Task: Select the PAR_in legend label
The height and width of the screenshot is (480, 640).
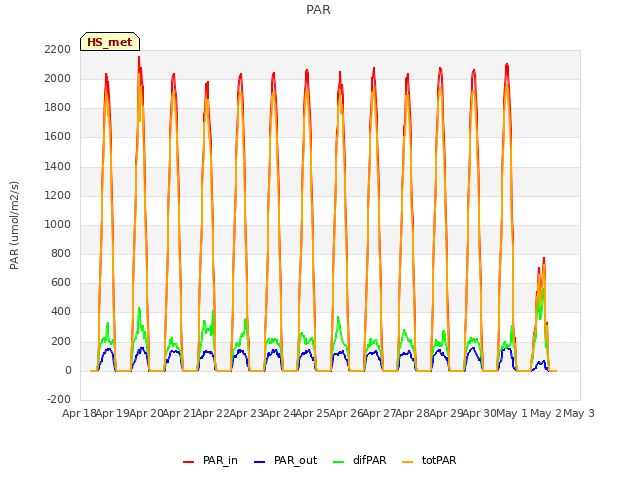Action: pos(220,460)
